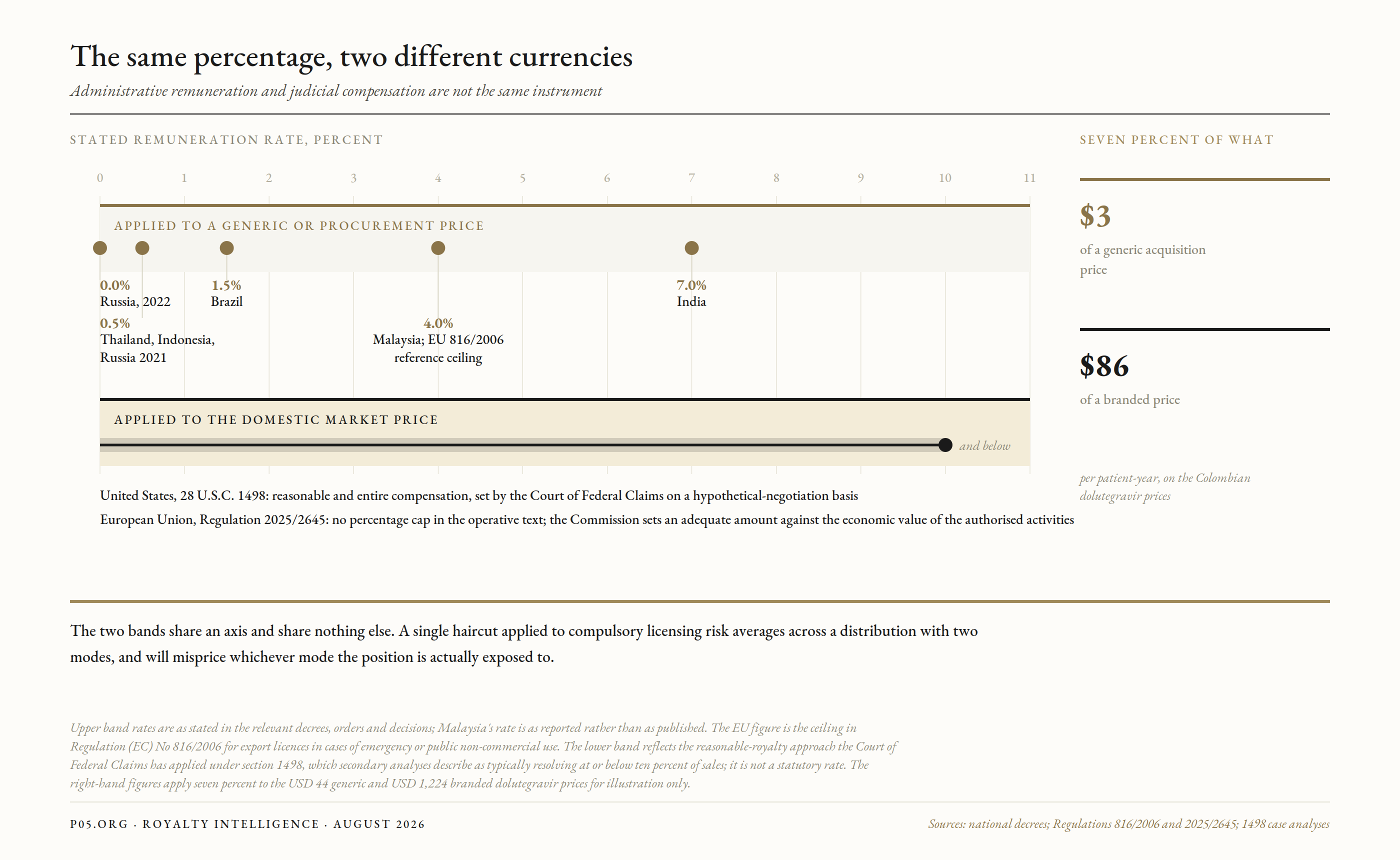Click the Sources line in the footer
This screenshot has width=1400, height=860.
1129,824
